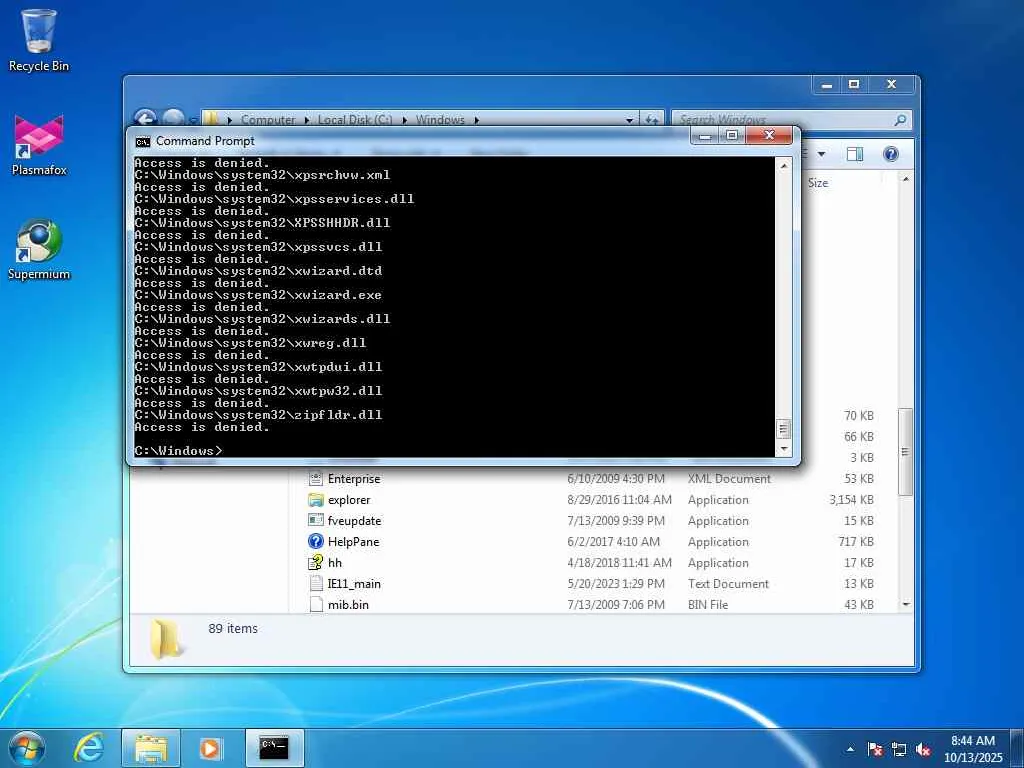Open the Windows Start menu orb
This screenshot has height=768, width=1024.
coord(27,748)
